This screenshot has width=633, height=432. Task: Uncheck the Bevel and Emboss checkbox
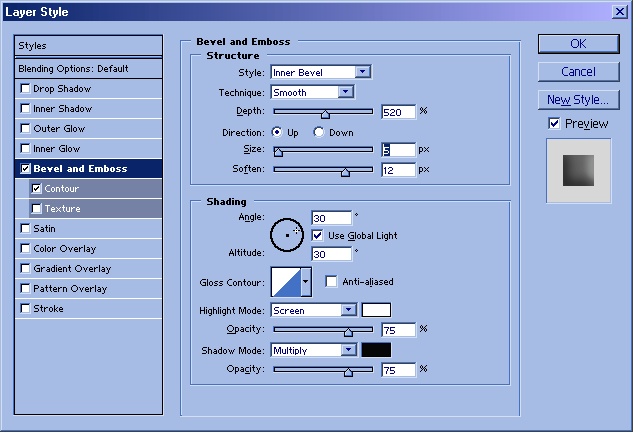click(25, 168)
